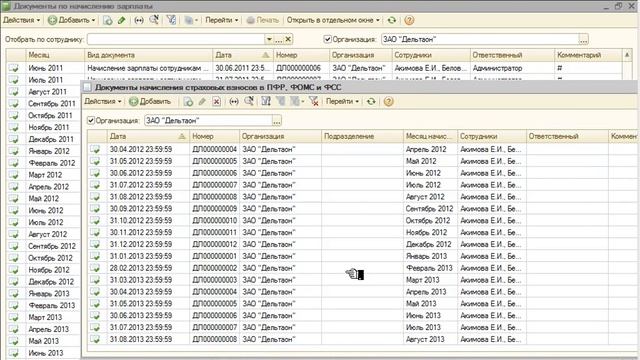
Task: Select Июнь 2011 row in salary documents list
Action: click(x=313, y=68)
